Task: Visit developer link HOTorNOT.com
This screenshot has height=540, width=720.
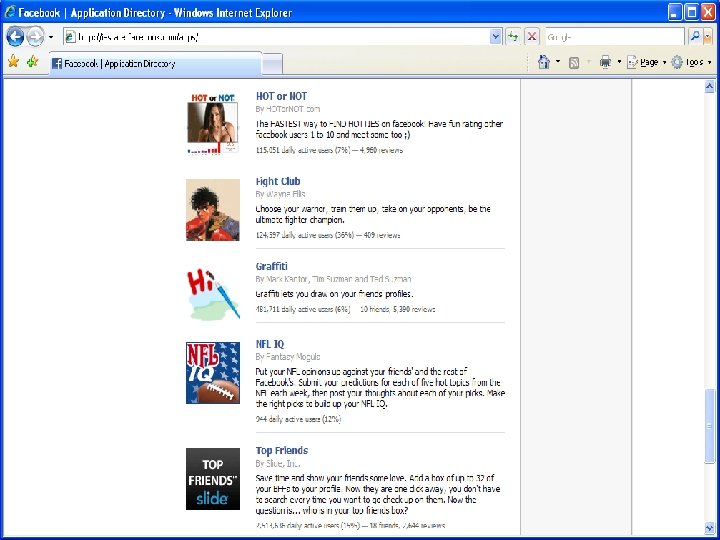Action: pos(293,109)
